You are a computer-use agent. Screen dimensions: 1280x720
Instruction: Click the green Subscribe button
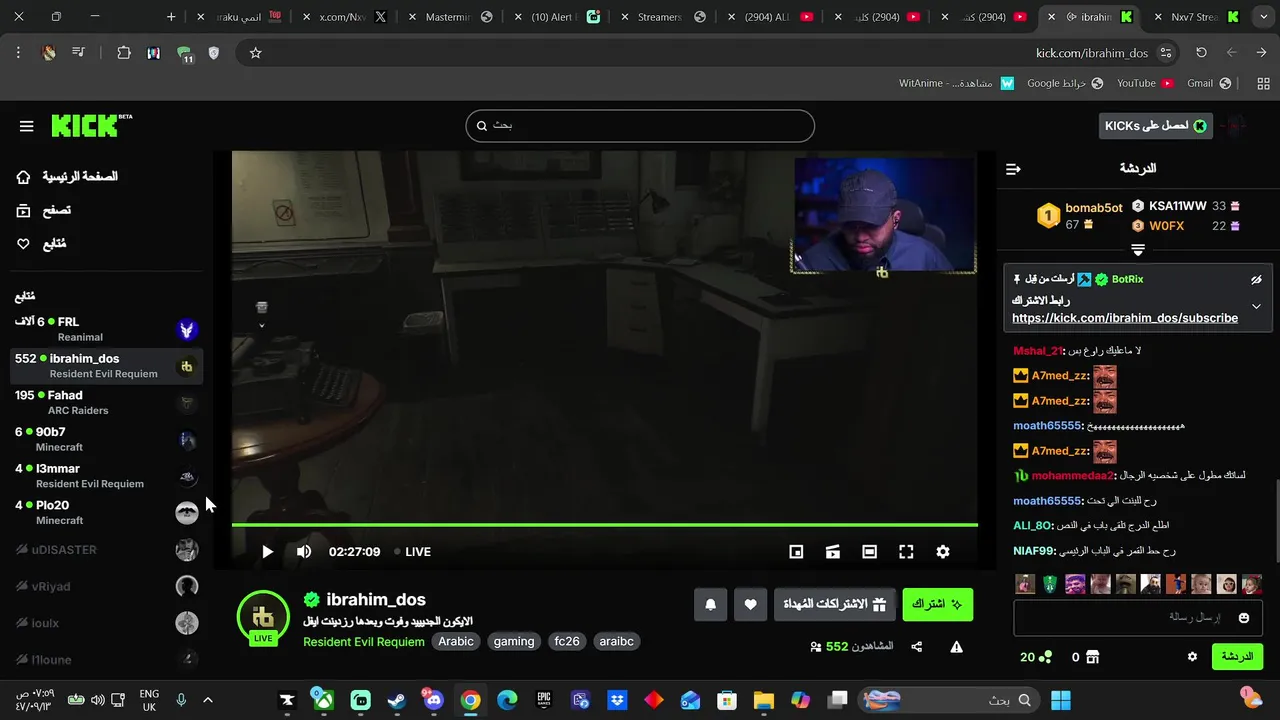point(938,604)
